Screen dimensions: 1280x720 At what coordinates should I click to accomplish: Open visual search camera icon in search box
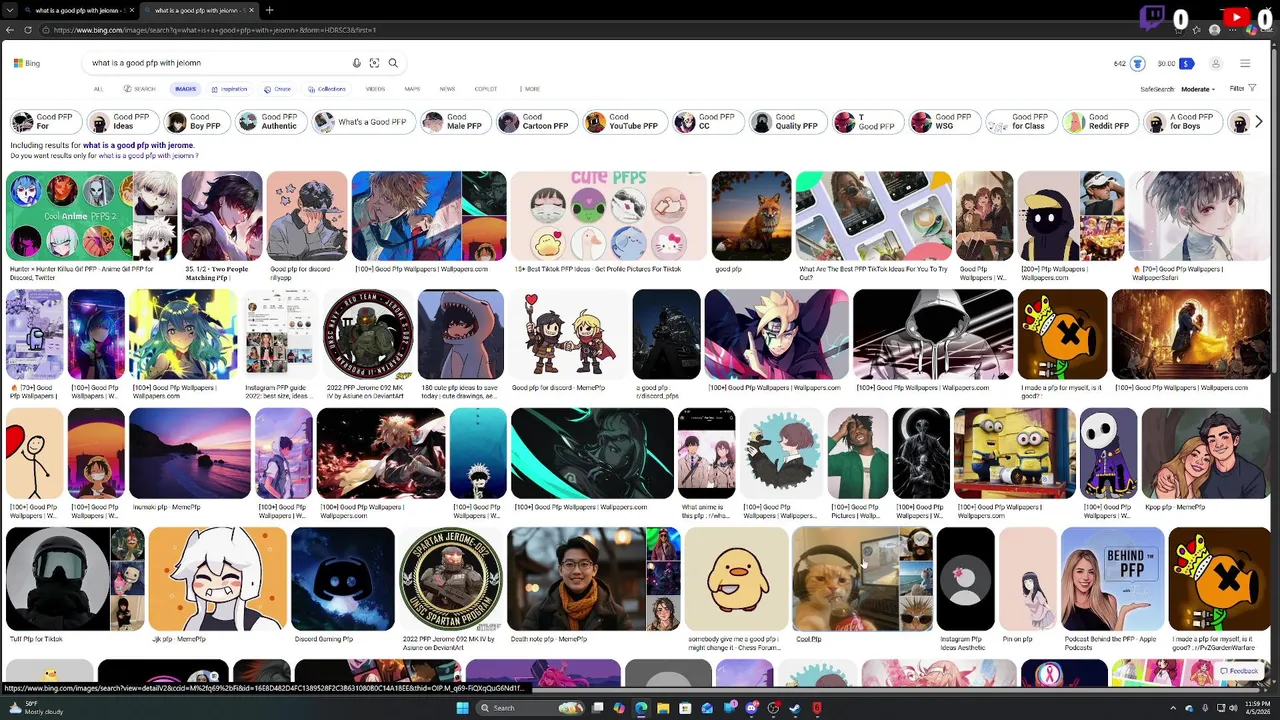[374, 63]
